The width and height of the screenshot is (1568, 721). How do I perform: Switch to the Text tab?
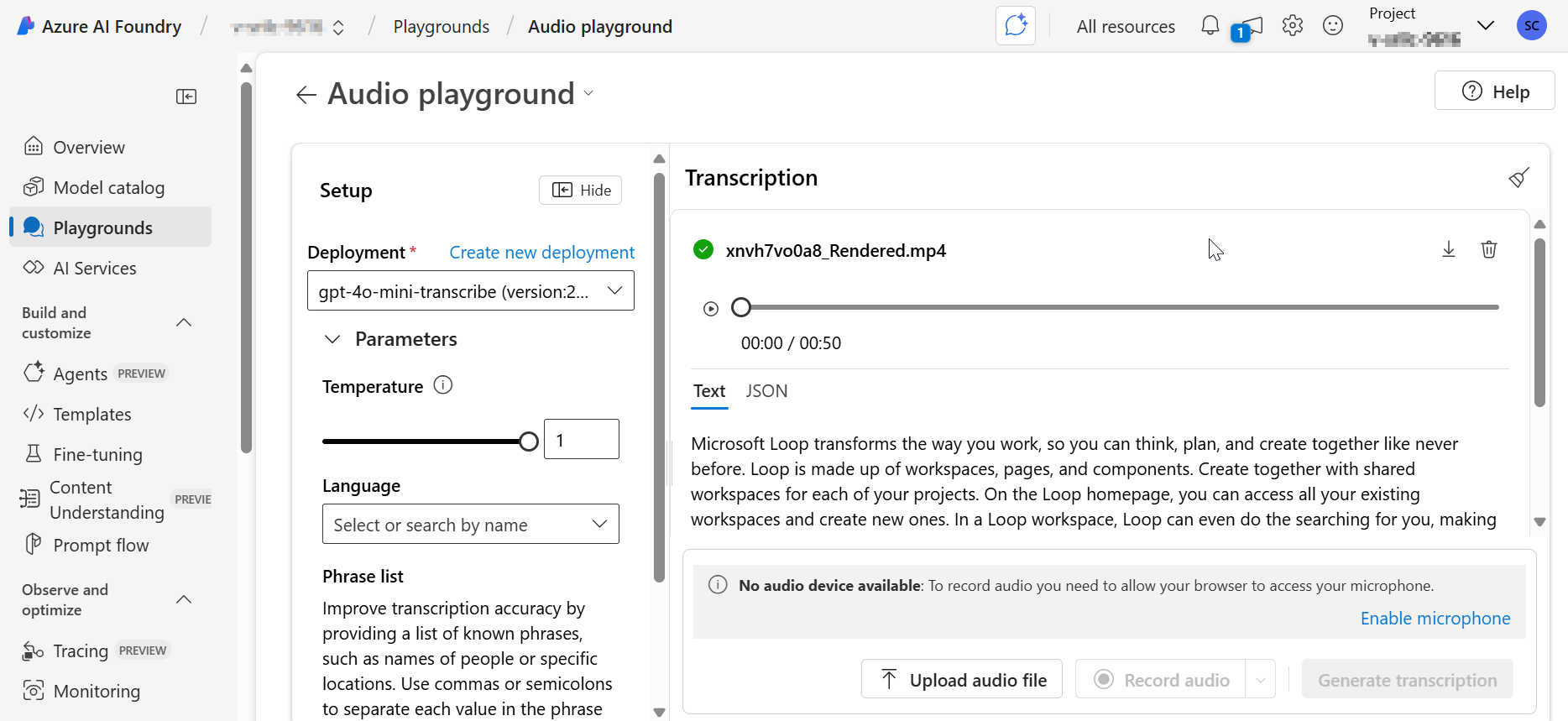click(x=709, y=391)
